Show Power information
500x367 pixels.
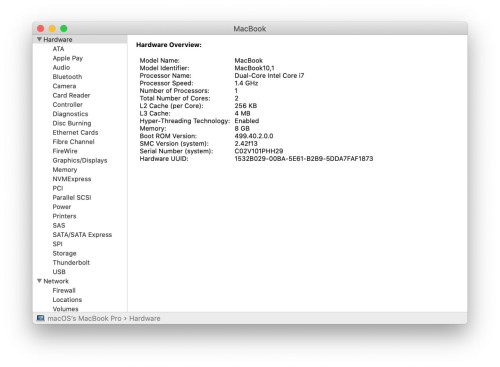pos(62,207)
